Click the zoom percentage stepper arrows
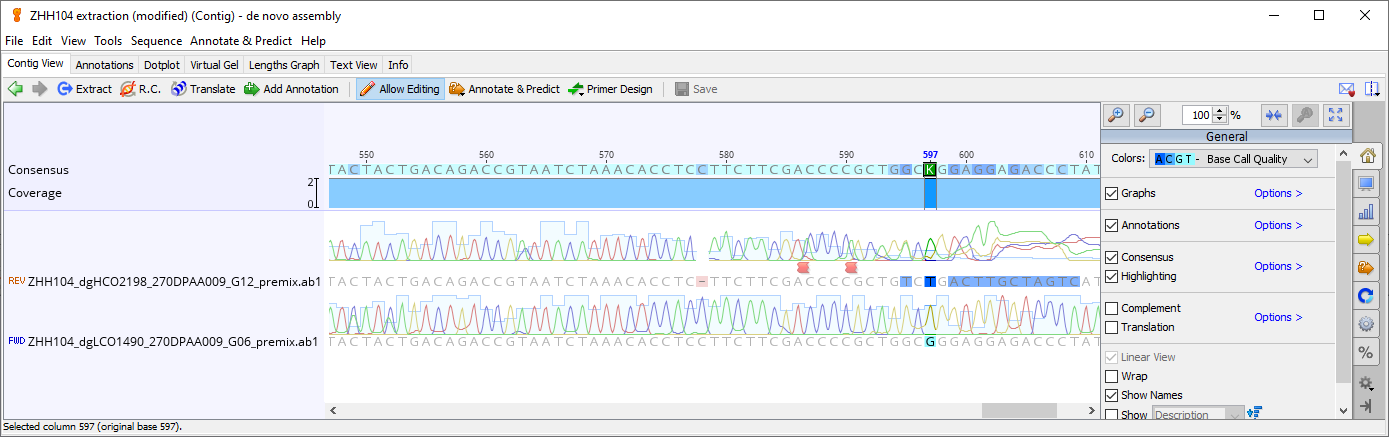1389x437 pixels. (x=1221, y=115)
